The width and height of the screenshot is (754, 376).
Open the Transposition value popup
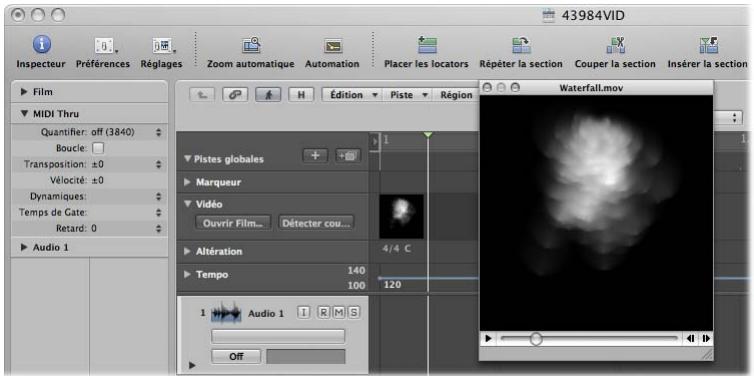(x=159, y=164)
